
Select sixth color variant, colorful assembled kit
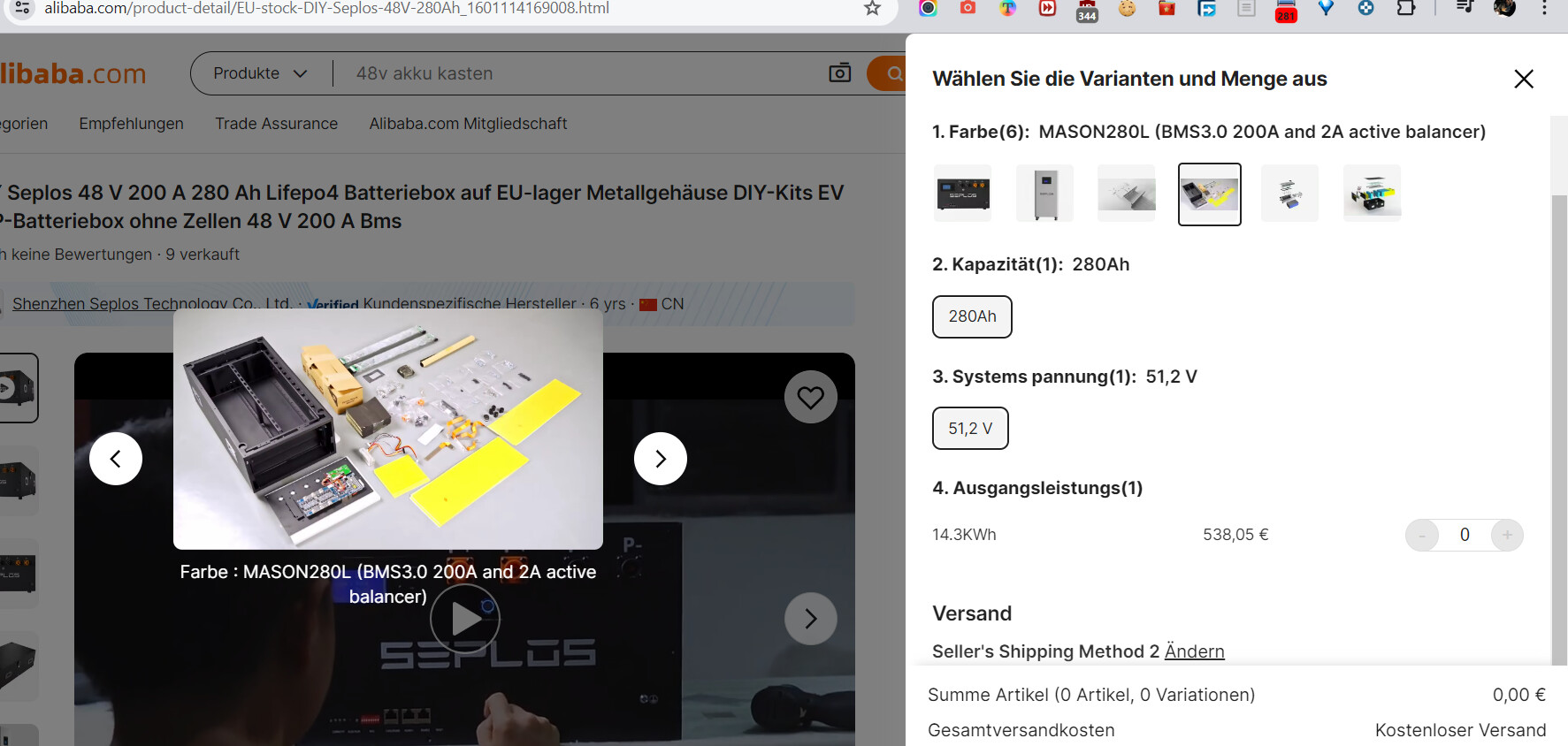point(1373,194)
